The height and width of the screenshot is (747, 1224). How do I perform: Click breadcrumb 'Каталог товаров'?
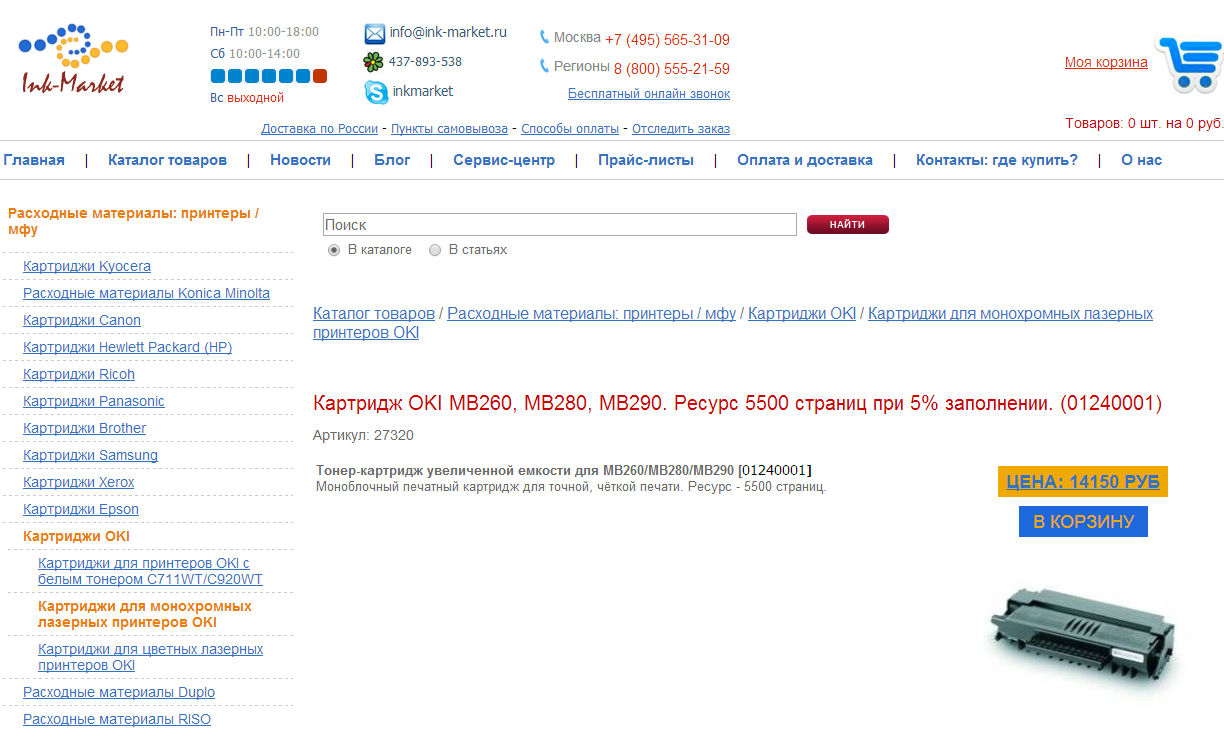[374, 313]
